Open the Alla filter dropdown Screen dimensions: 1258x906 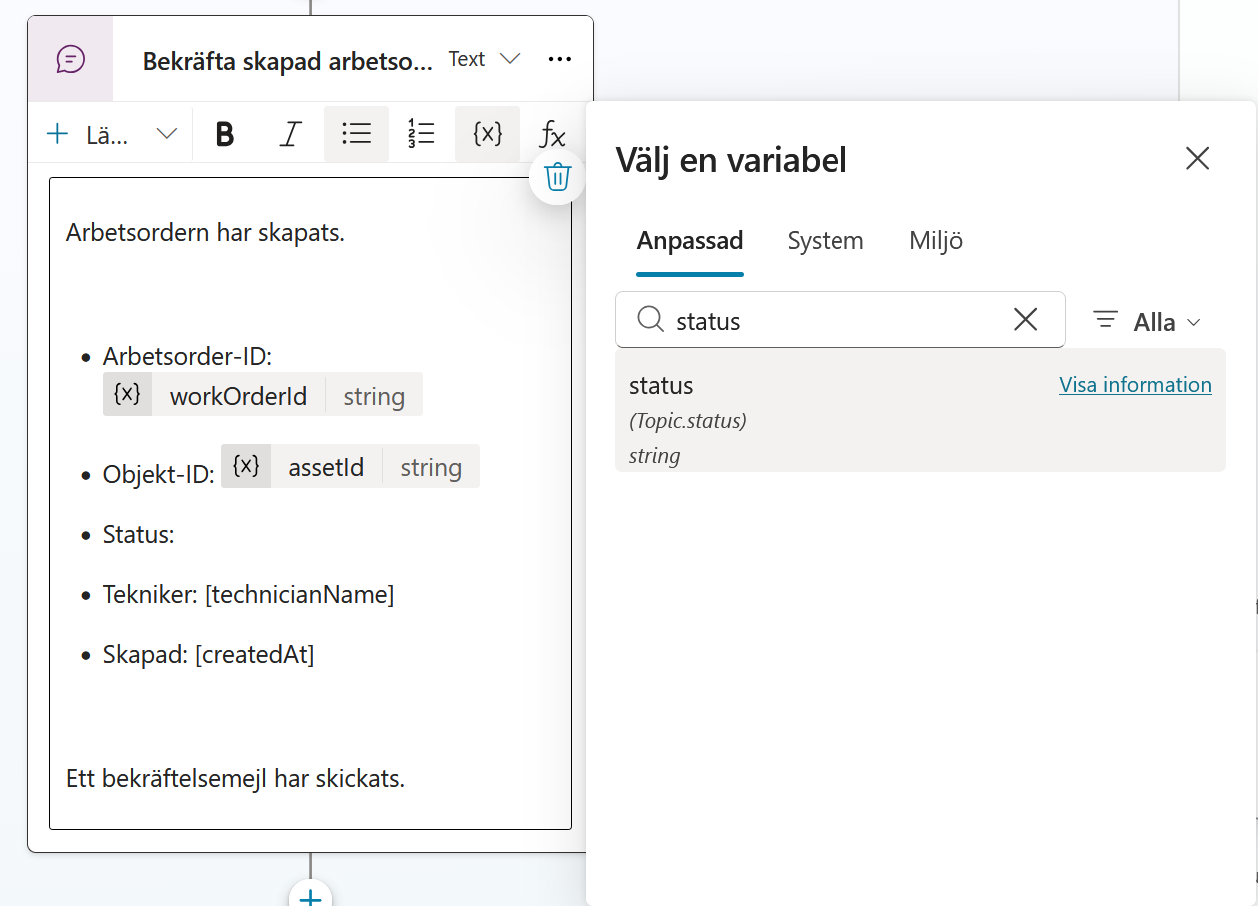pos(1146,322)
